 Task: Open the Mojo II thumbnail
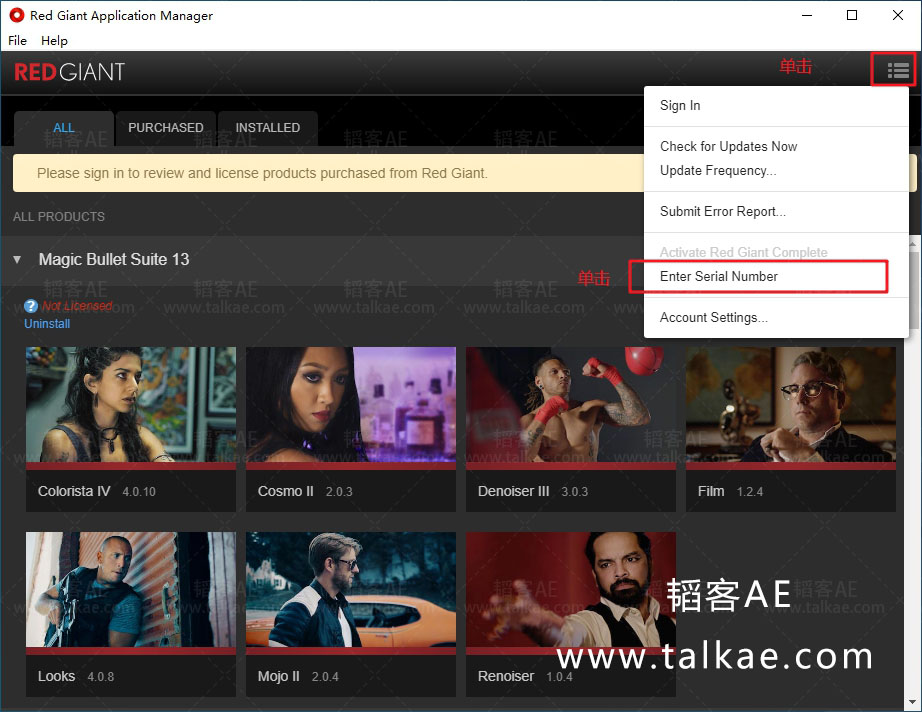350,590
